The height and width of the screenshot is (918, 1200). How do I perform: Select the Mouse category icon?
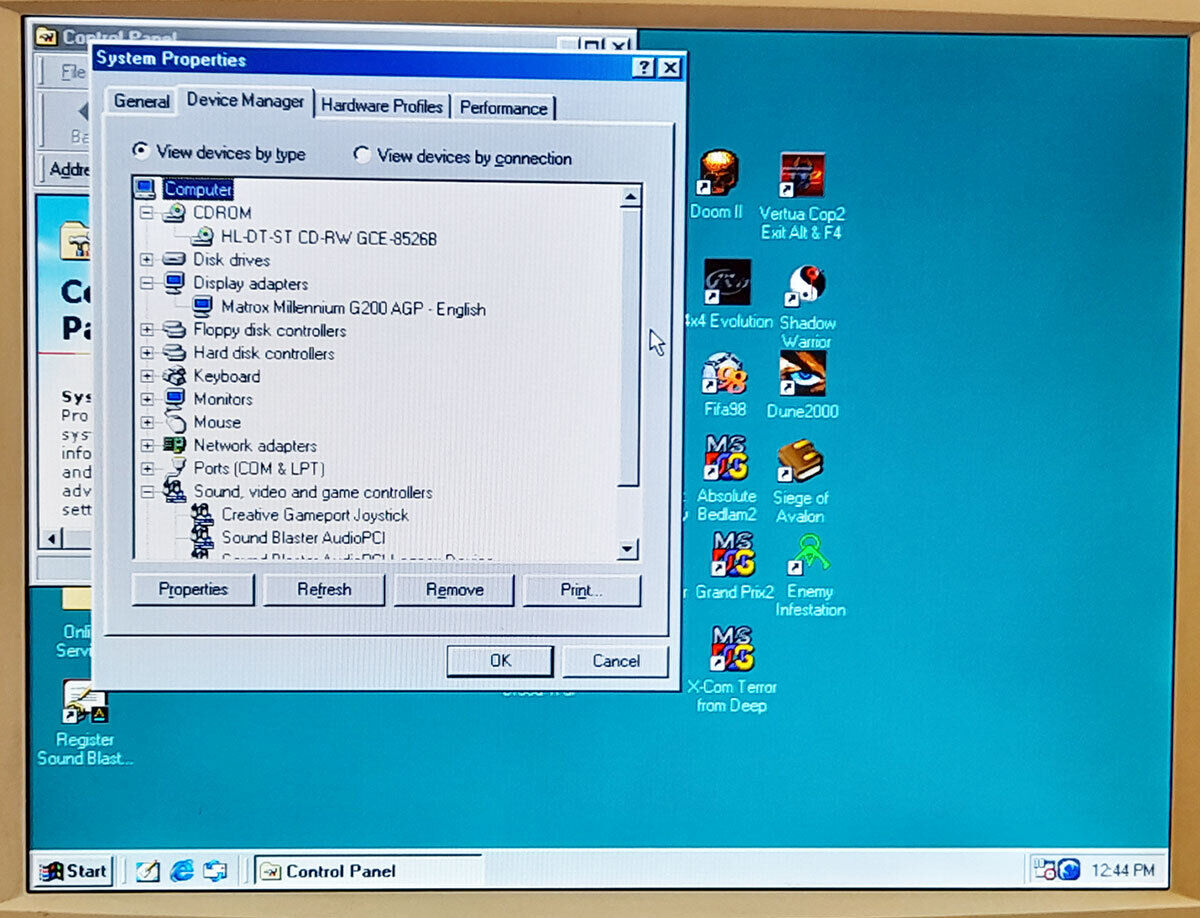tap(175, 422)
